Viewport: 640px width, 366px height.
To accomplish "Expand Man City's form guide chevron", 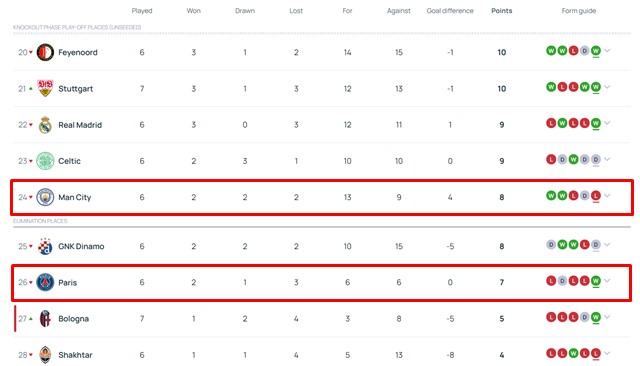I will pyautogui.click(x=607, y=195).
